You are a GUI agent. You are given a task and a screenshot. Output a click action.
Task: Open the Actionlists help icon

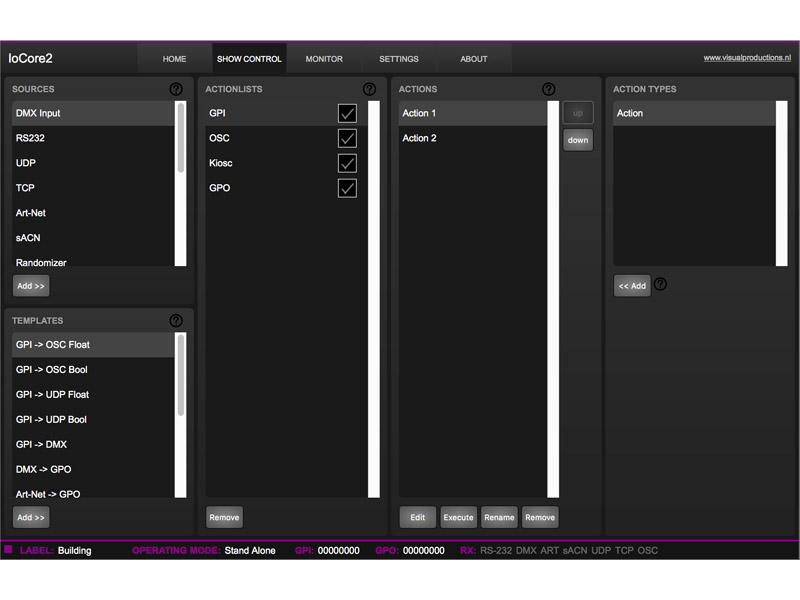point(369,88)
